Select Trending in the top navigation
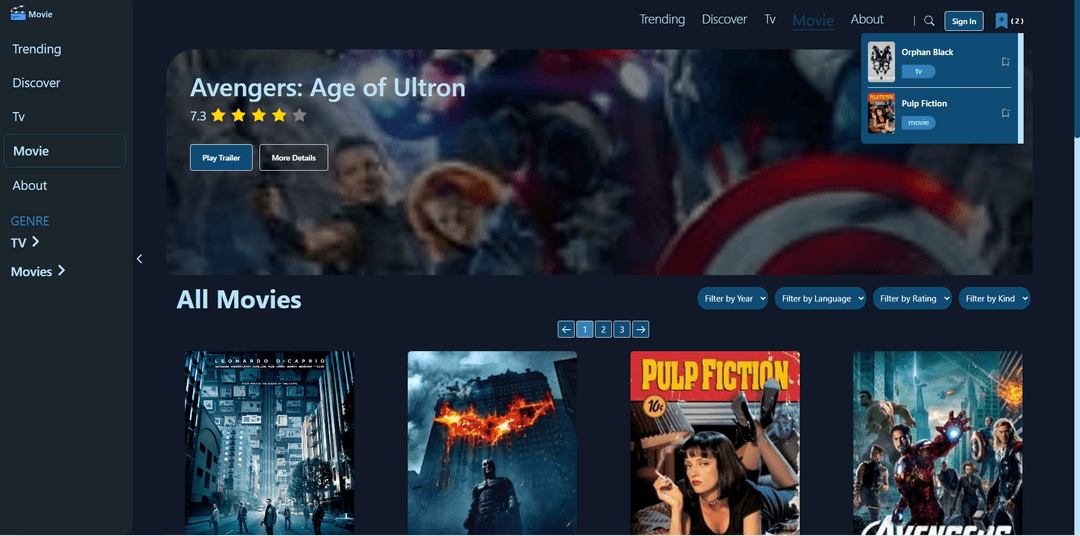Screen dimensions: 1080x536 pyautogui.click(x=662, y=19)
